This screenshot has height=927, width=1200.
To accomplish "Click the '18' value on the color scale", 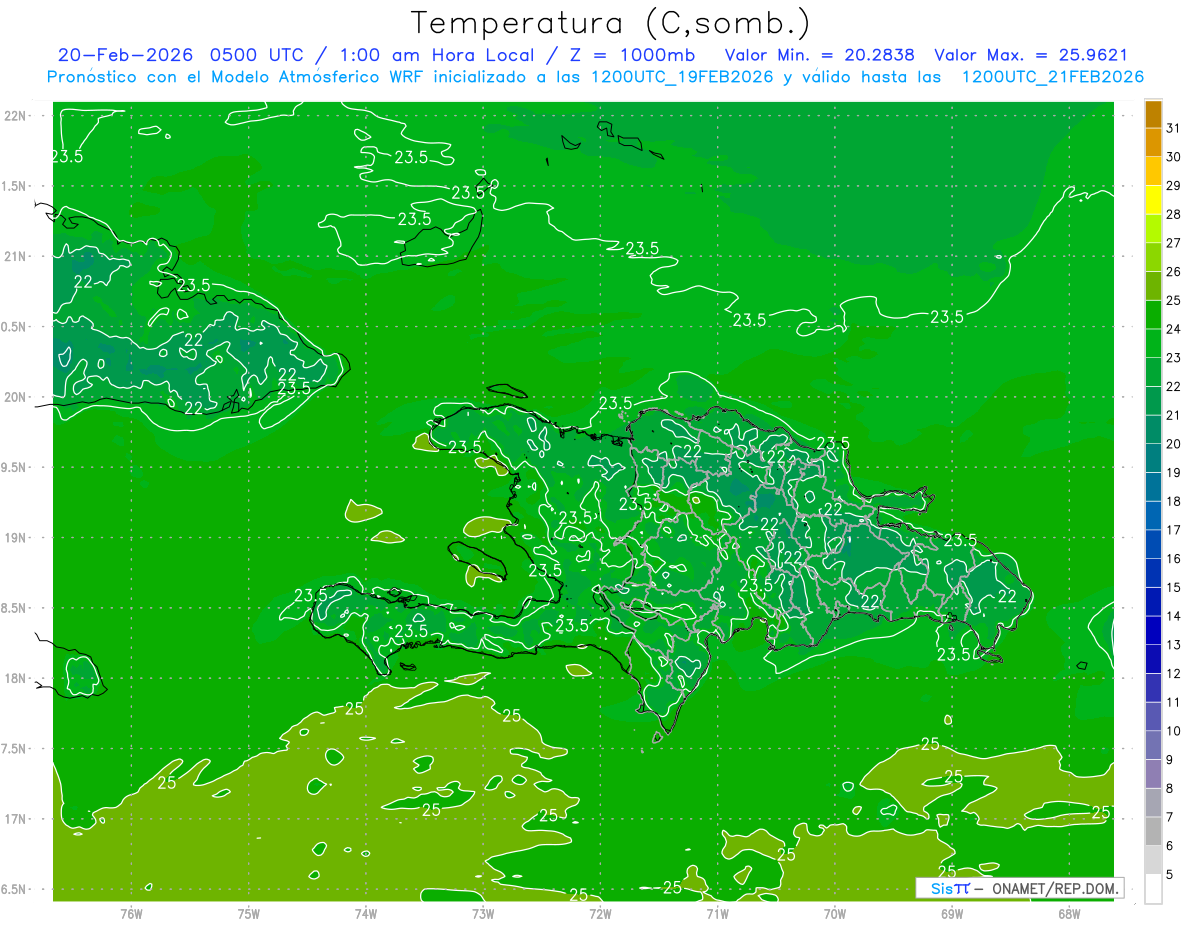I will click(x=1174, y=502).
